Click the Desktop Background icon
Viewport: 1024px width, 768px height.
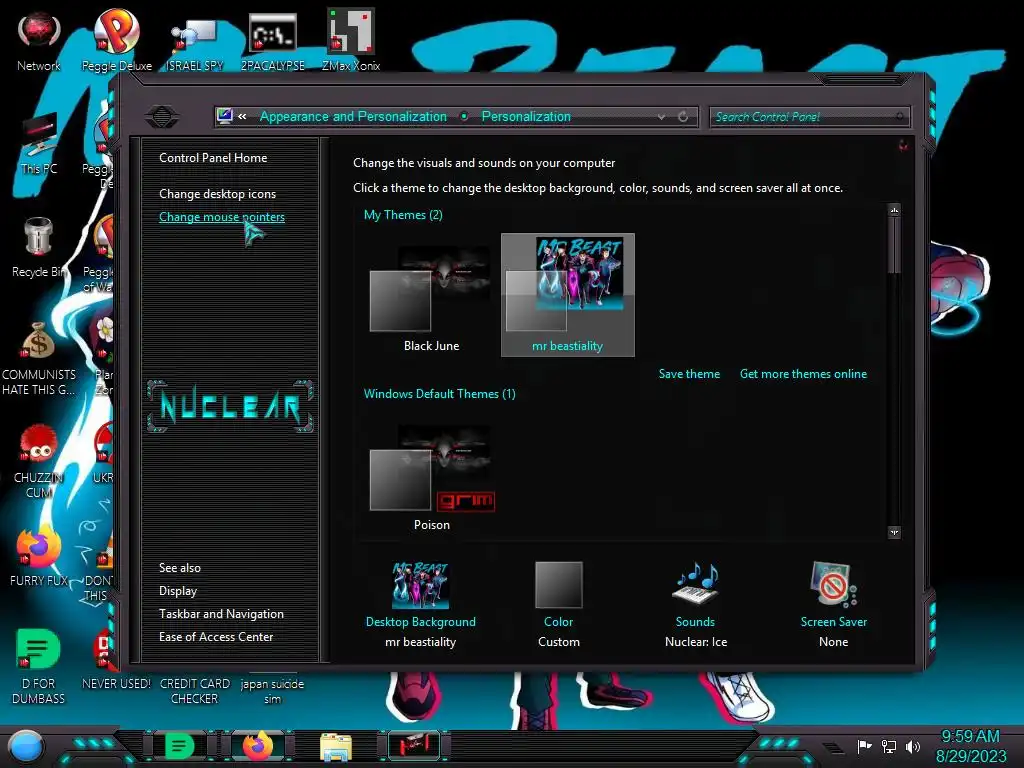(421, 585)
